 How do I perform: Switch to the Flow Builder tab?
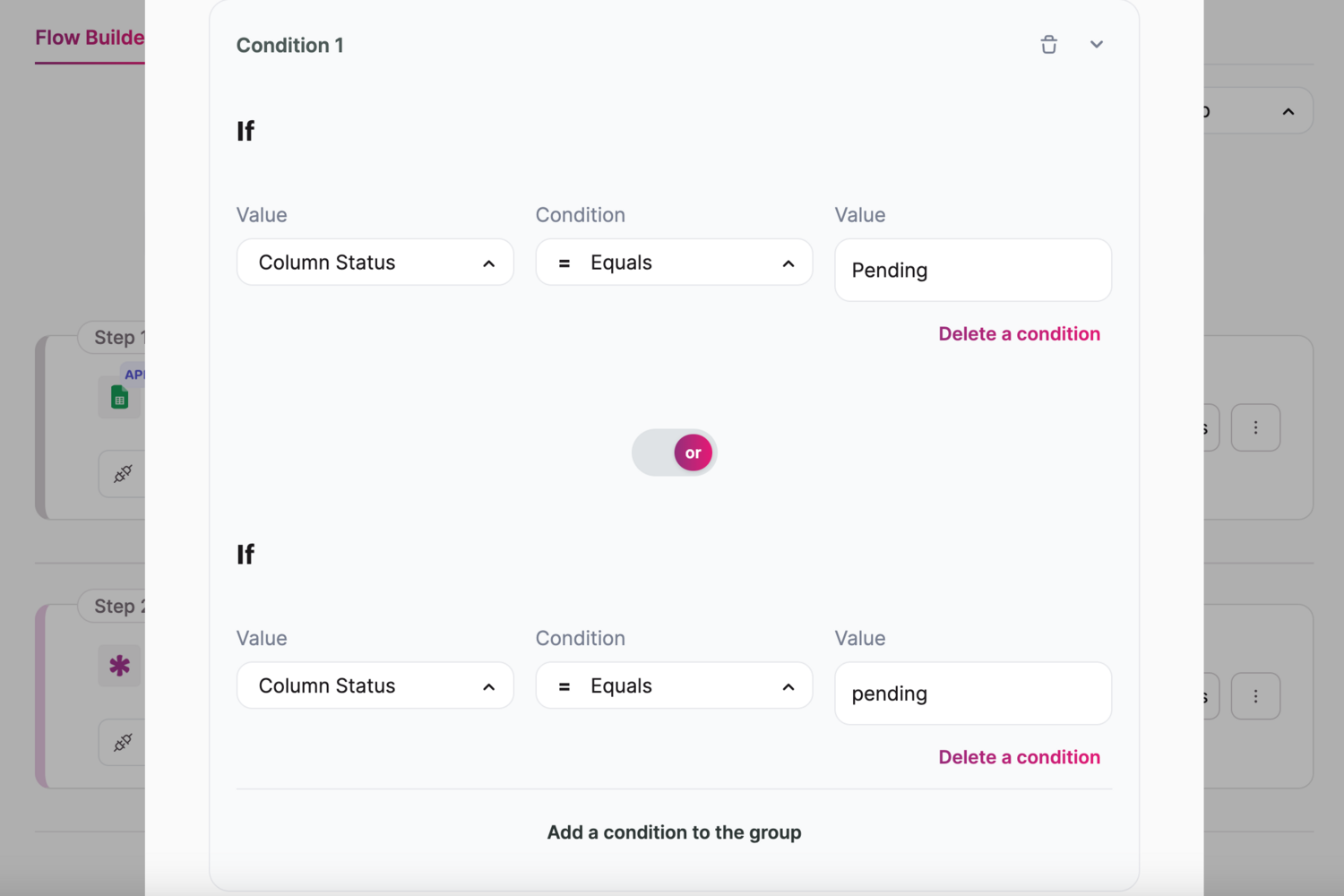pos(90,38)
